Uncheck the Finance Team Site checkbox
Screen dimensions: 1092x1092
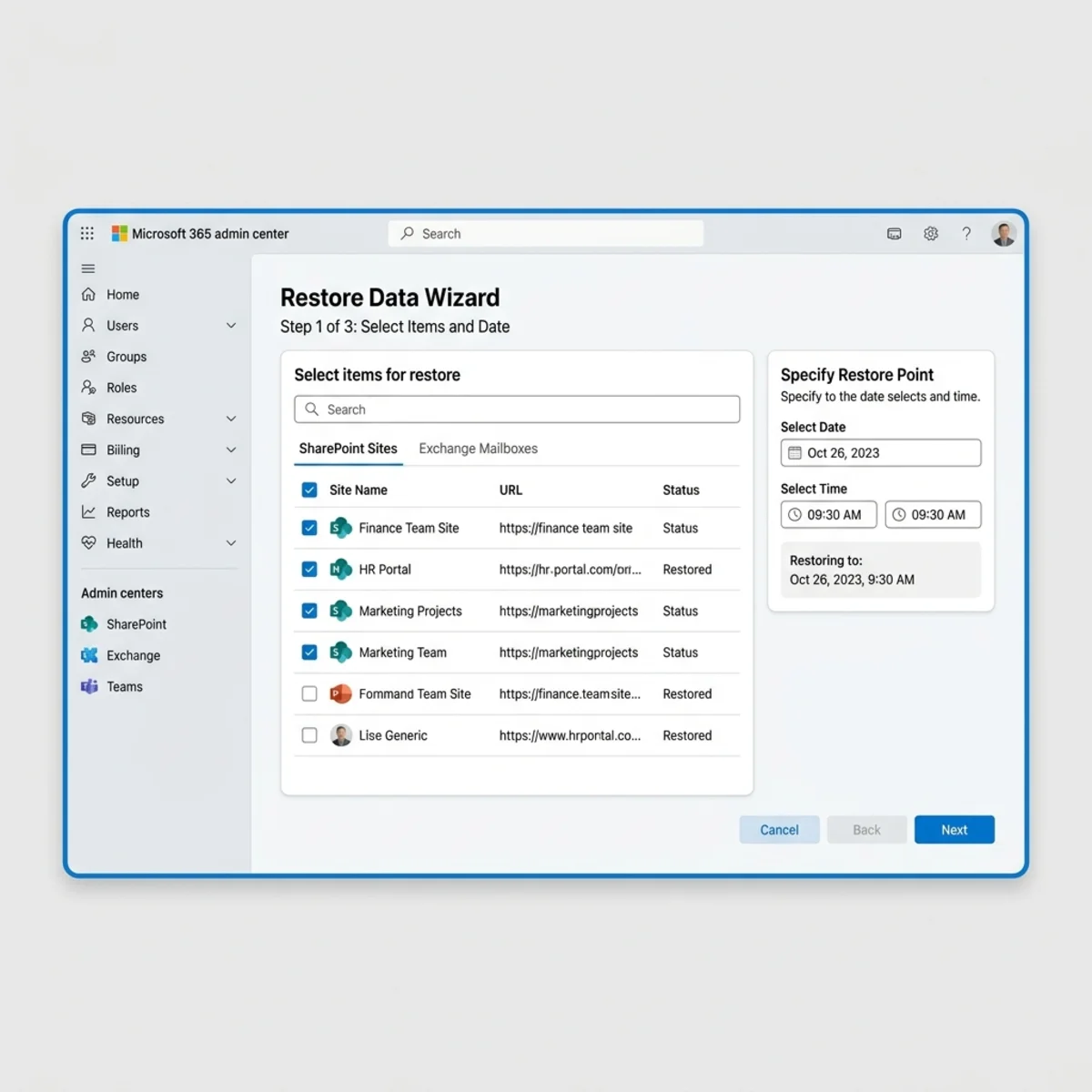(x=309, y=528)
